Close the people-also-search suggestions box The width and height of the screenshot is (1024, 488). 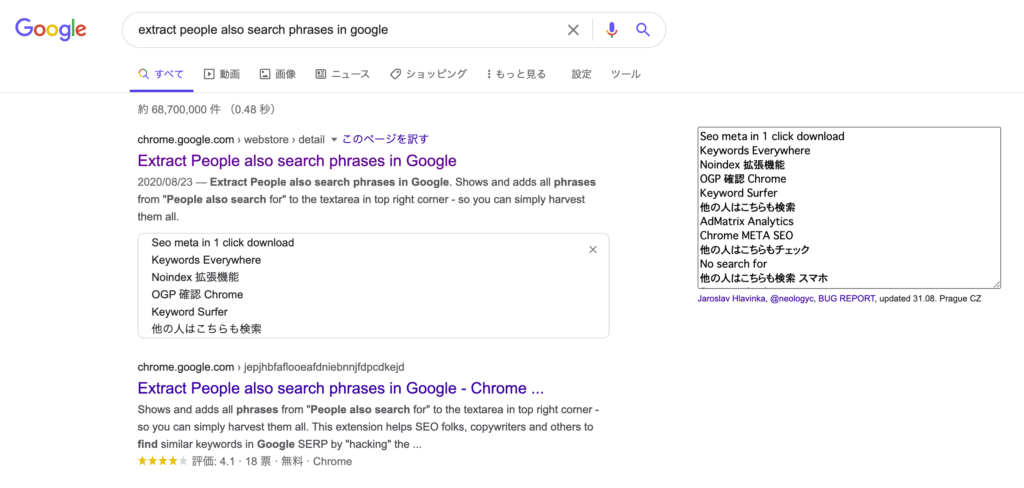point(593,250)
